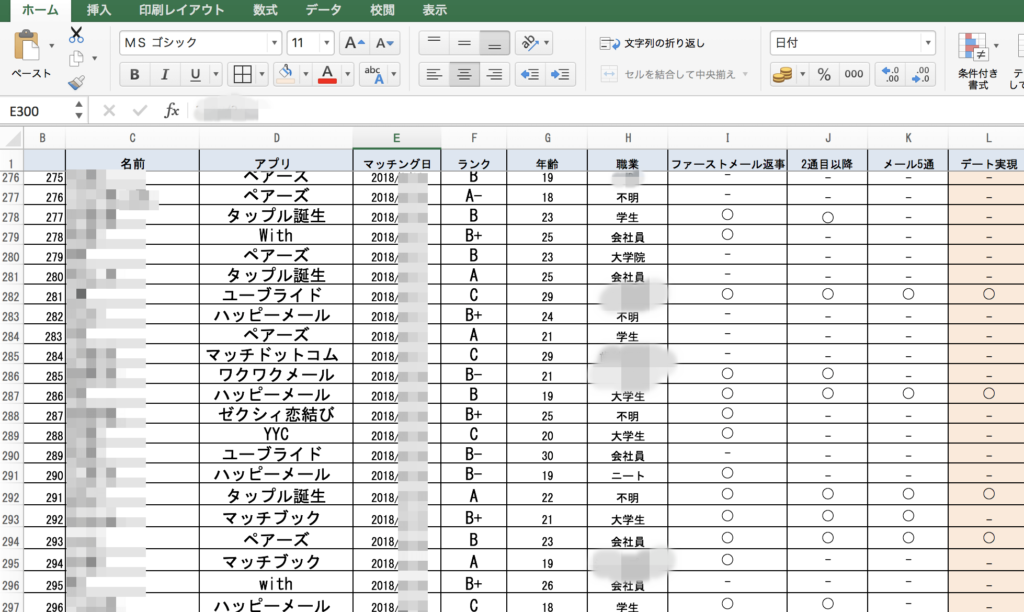Viewport: 1024px width, 612px height.
Task: Apply currency format with coins icon
Action: (782, 74)
